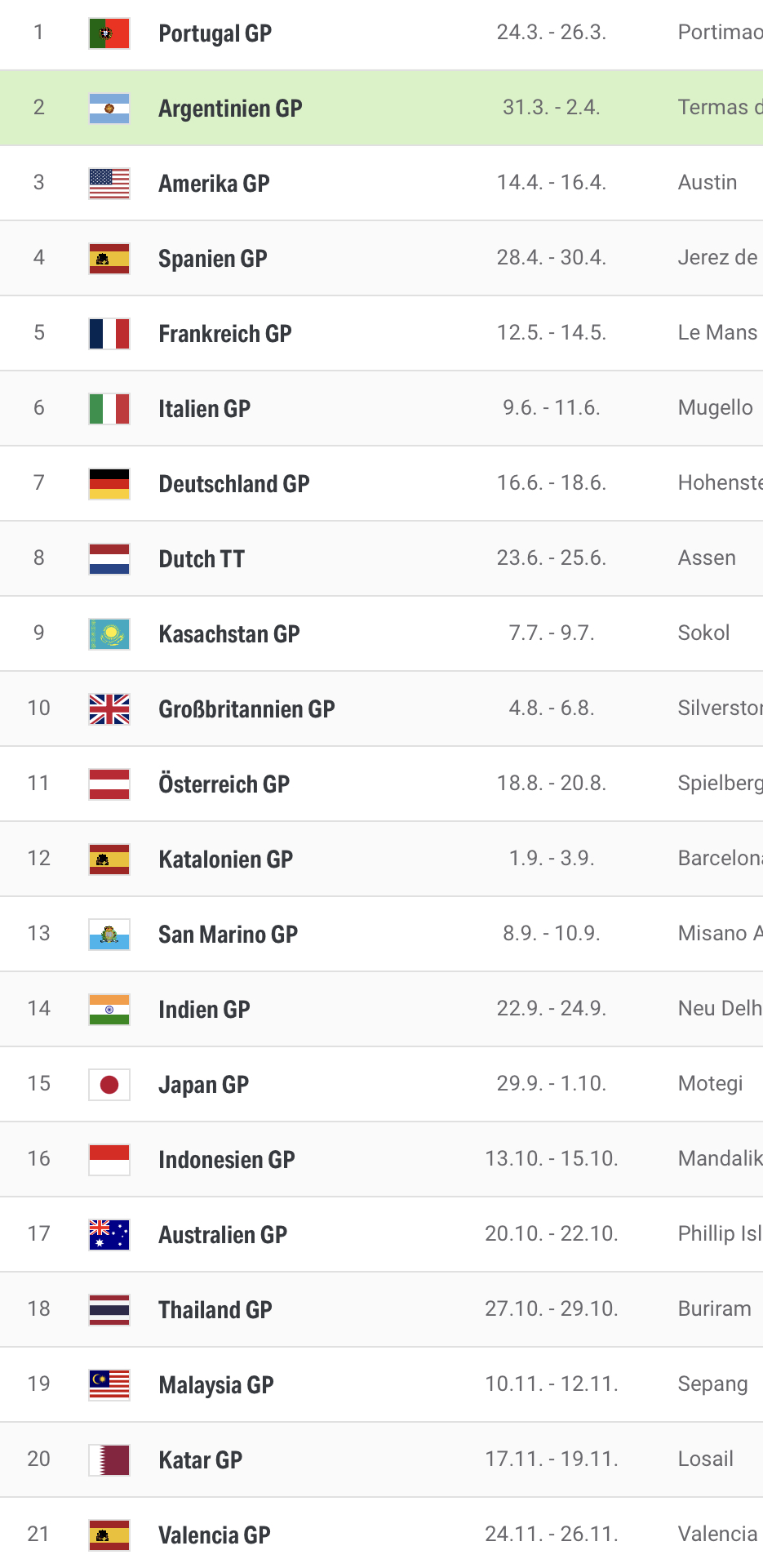This screenshot has width=763, height=1568.
Task: Click the Portugal flag icon
Action: coord(109,33)
